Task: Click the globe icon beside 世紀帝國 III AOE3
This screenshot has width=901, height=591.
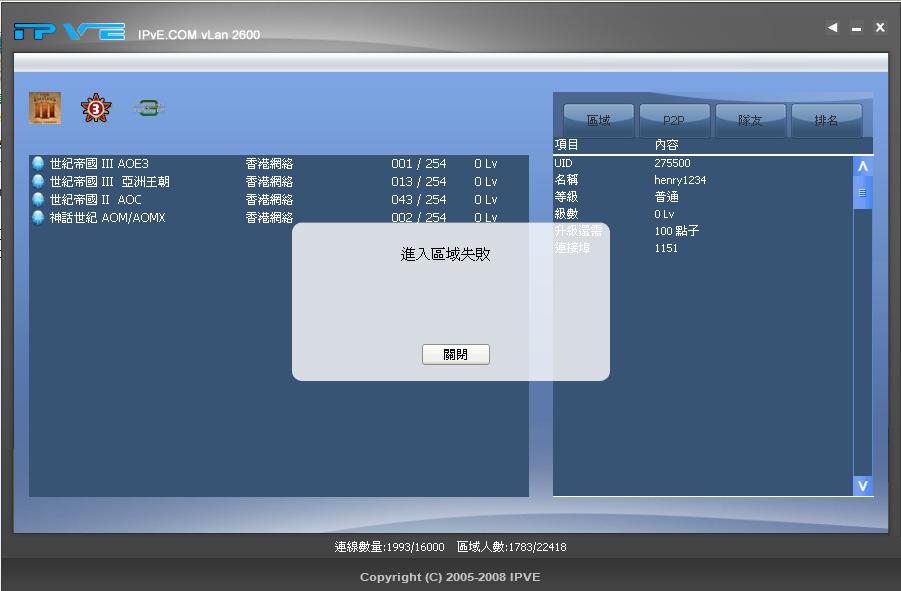Action: pos(39,163)
